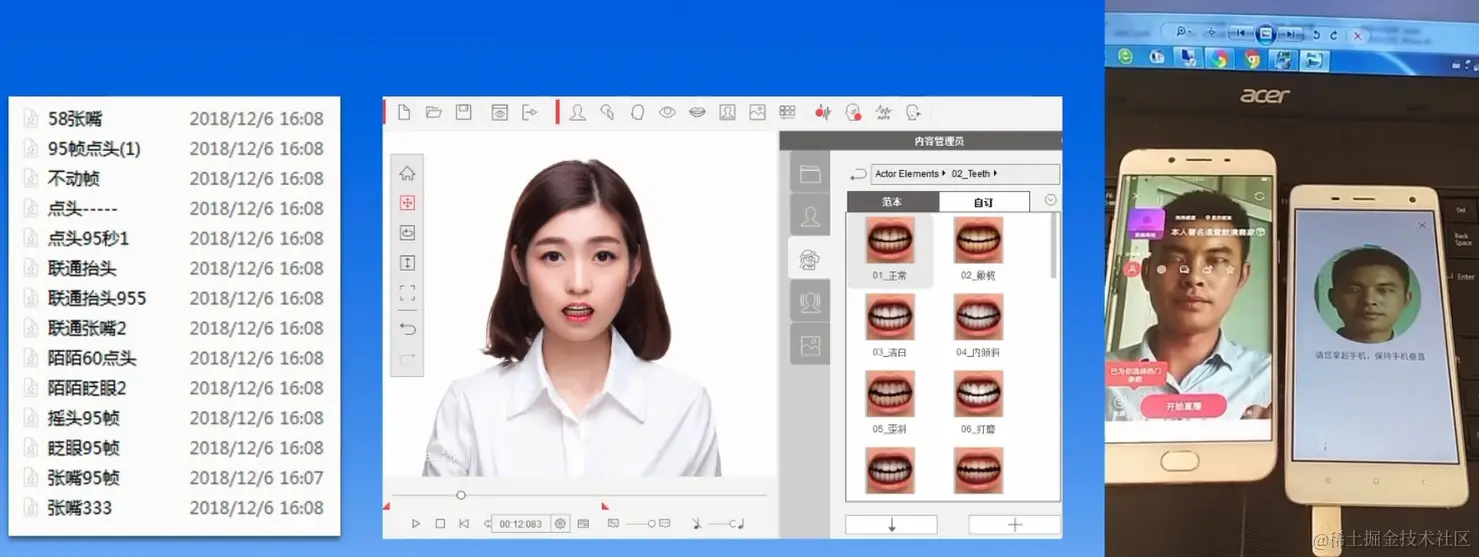Select the red move camera tool

click(x=407, y=202)
